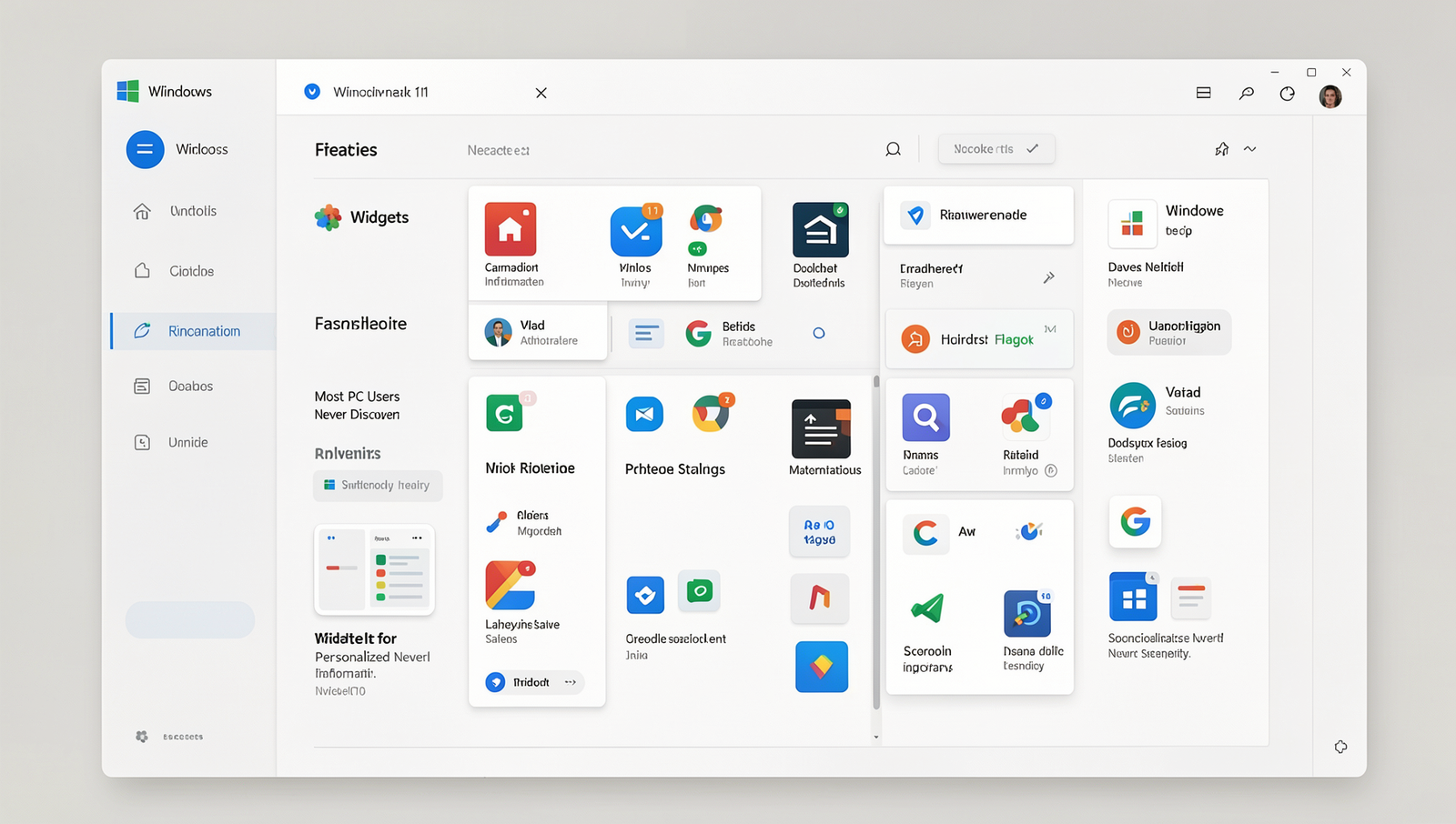Viewport: 1456px width, 824px height.
Task: Open the layout panel icon in title bar
Action: (1203, 93)
